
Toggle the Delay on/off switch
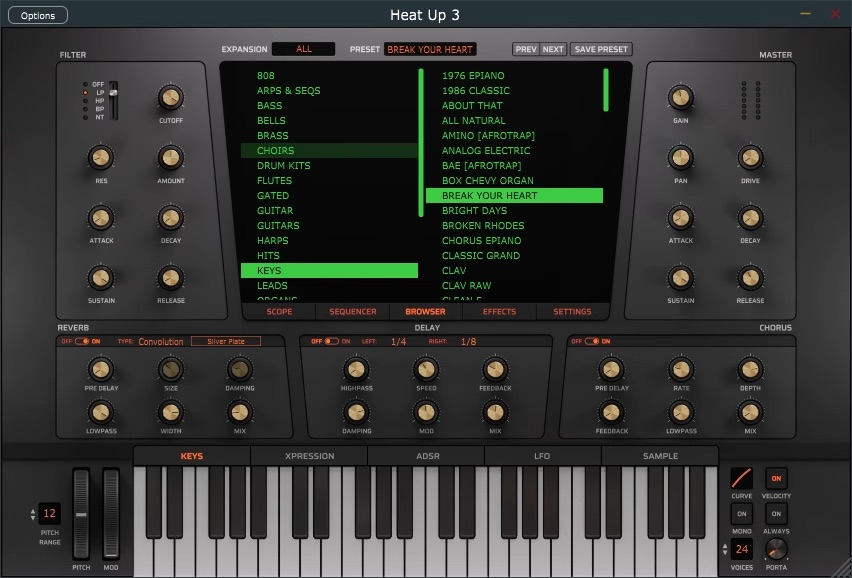pyautogui.click(x=329, y=341)
